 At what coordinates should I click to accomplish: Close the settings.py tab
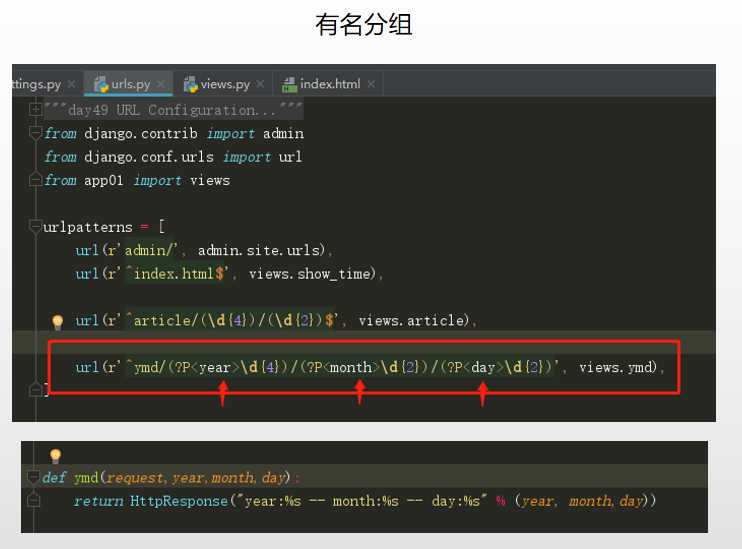71,84
